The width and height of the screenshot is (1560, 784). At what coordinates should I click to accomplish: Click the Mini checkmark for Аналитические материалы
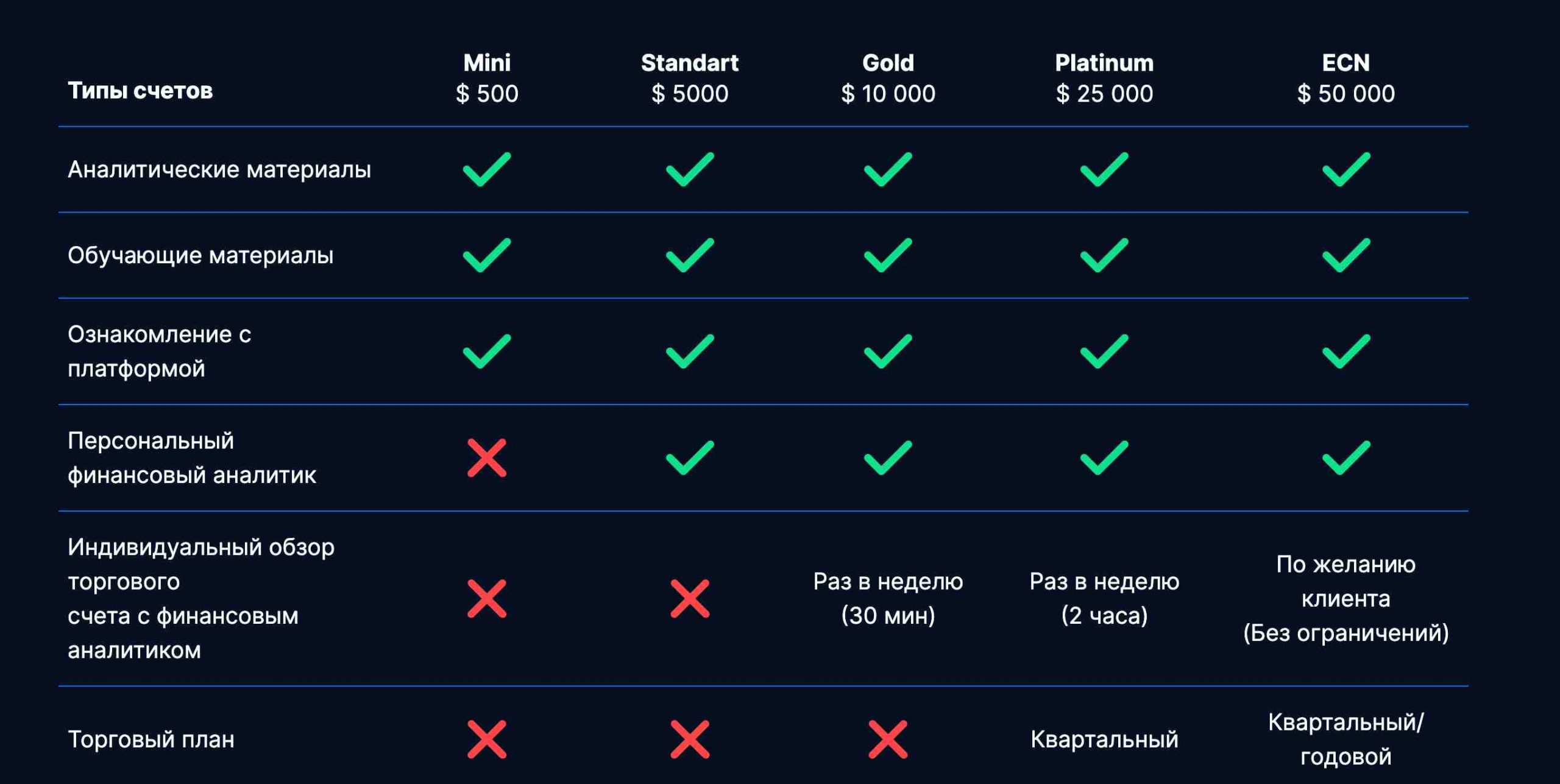point(486,169)
